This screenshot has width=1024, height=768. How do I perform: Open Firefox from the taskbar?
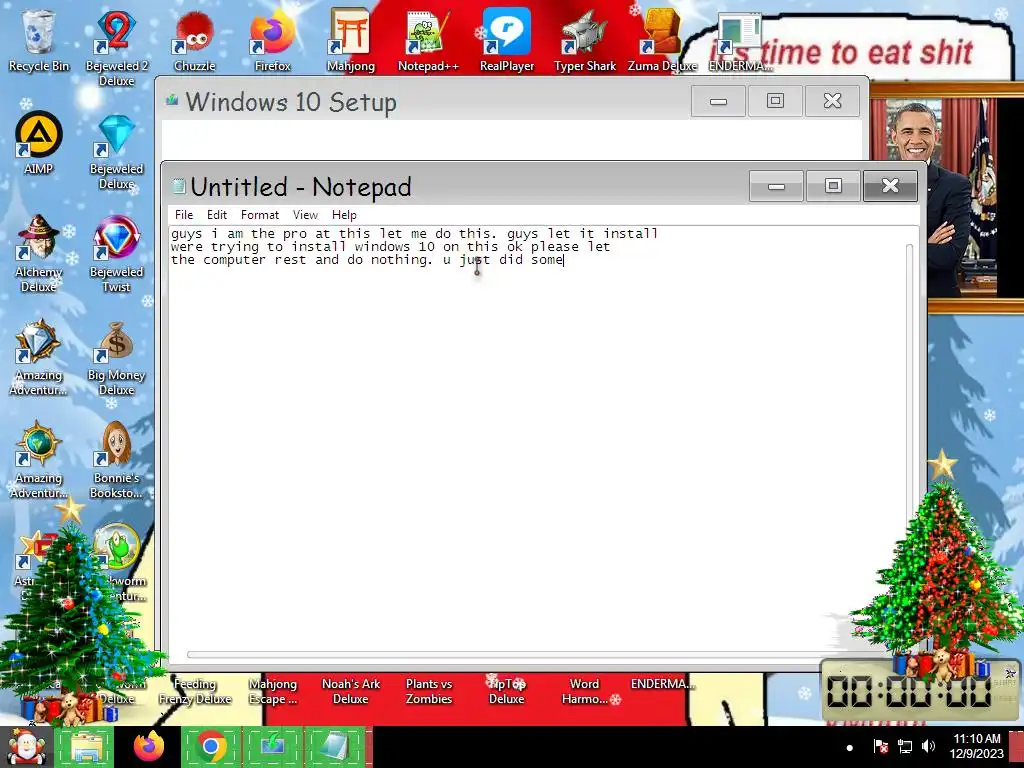(148, 747)
